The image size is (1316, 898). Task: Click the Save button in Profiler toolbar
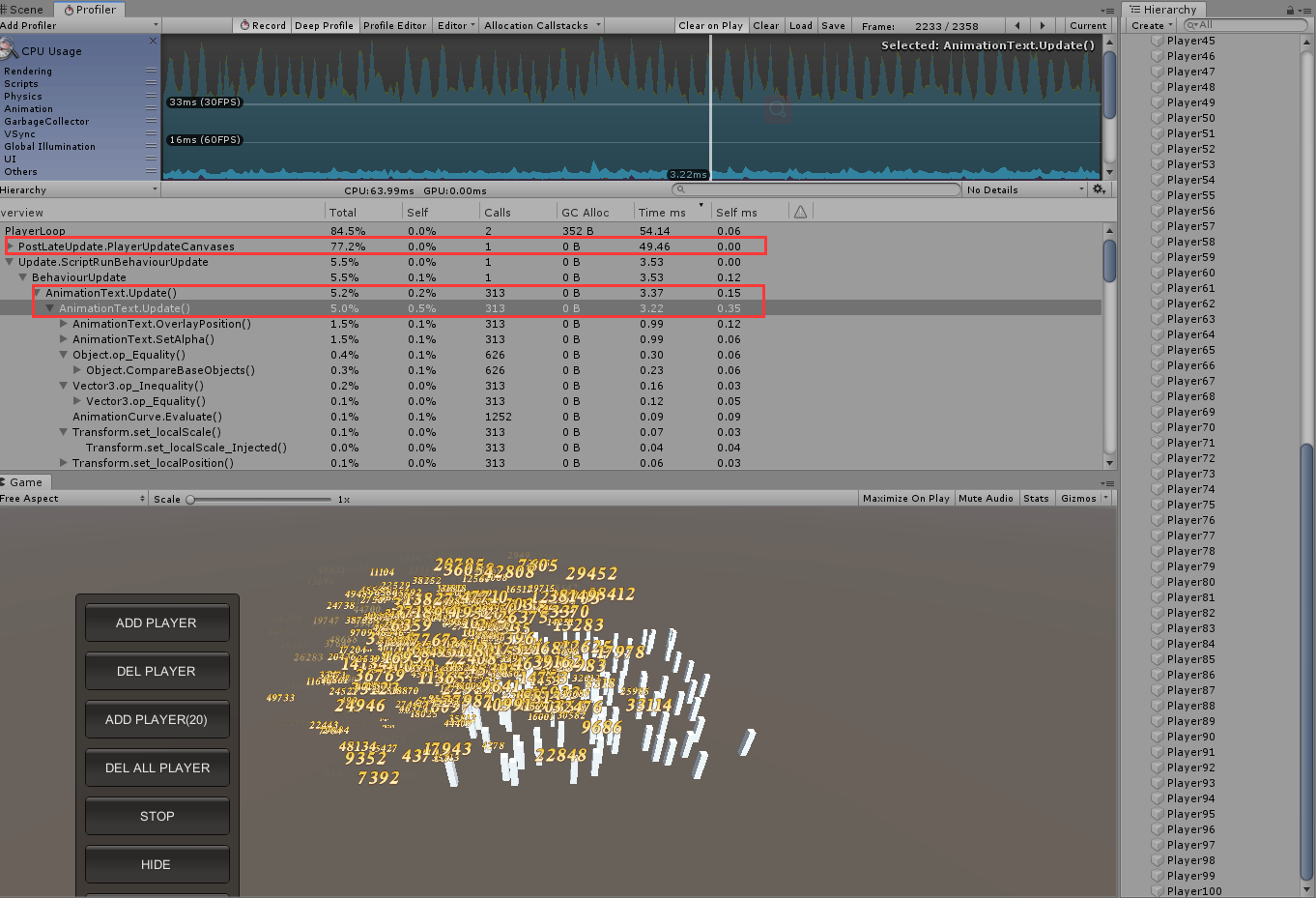point(834,26)
